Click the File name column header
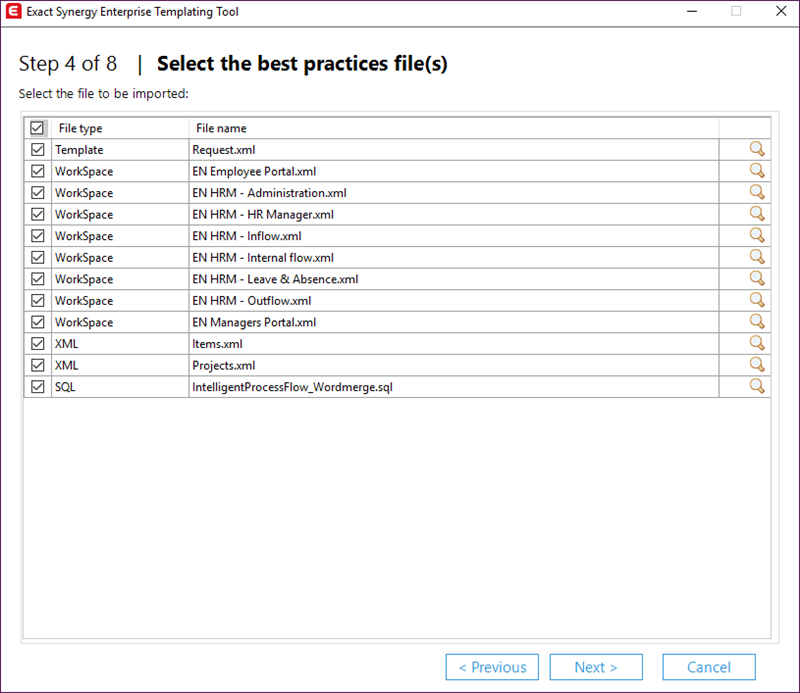This screenshot has height=693, width=800. click(x=454, y=128)
